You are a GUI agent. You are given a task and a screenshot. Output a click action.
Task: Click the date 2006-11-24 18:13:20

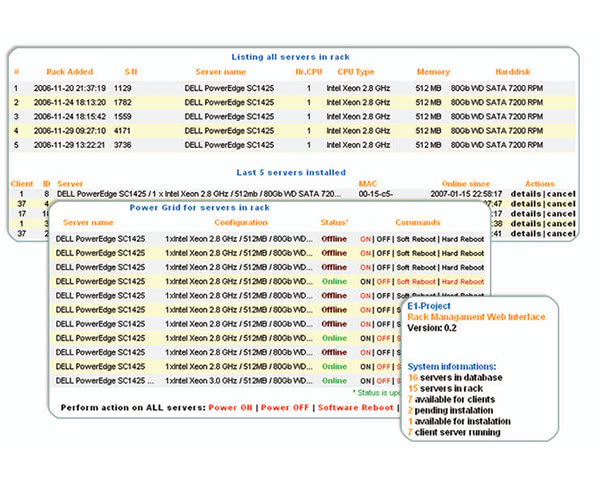[x=70, y=103]
